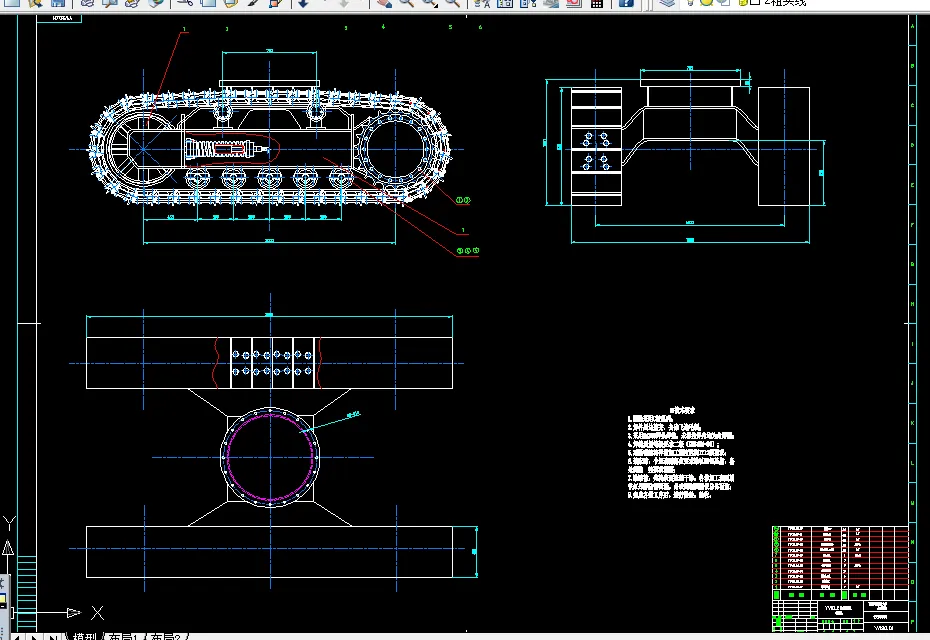Open the Sheet Set Manager icon

(551, 2)
